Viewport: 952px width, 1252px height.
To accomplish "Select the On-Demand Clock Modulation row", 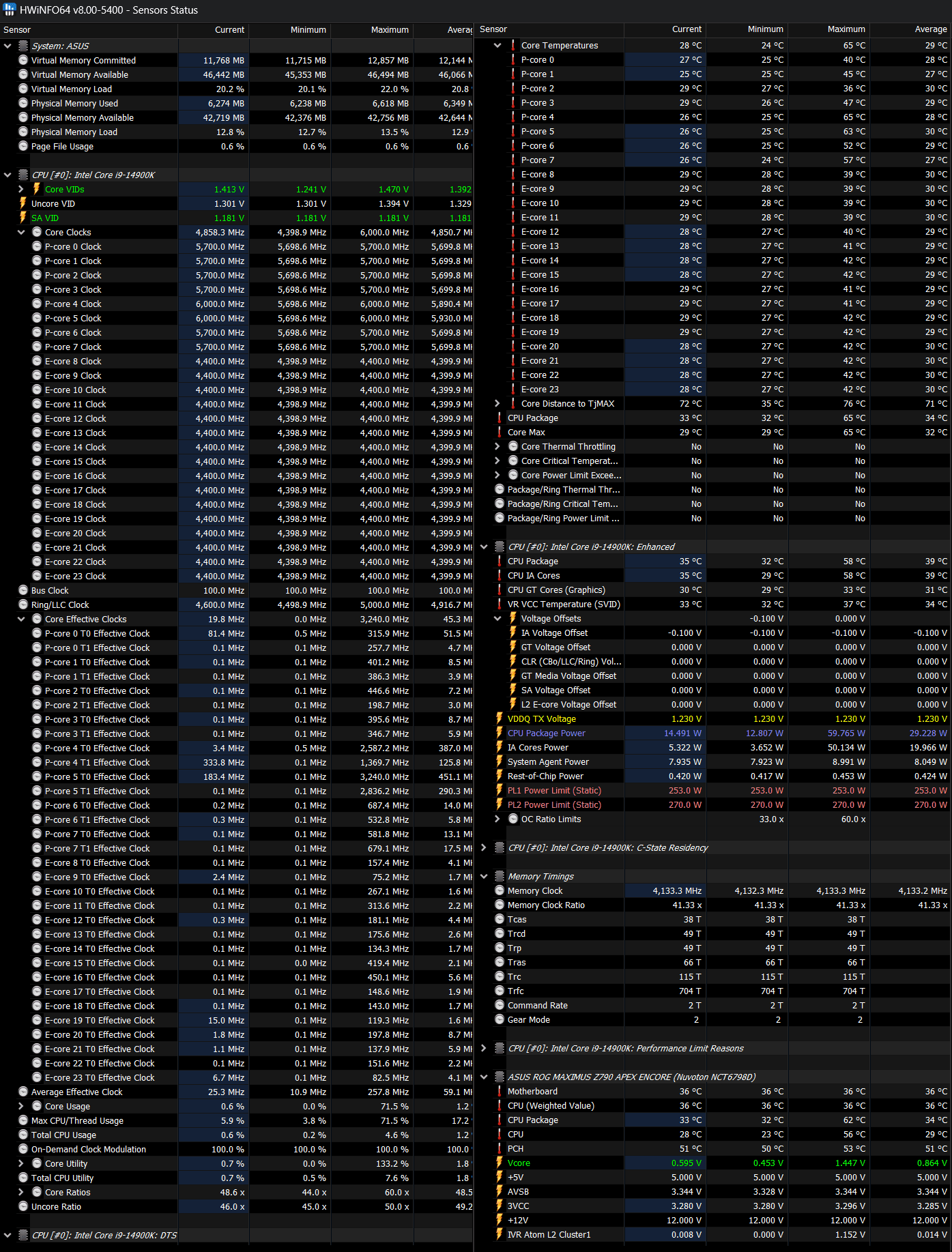I will 237,1149.
